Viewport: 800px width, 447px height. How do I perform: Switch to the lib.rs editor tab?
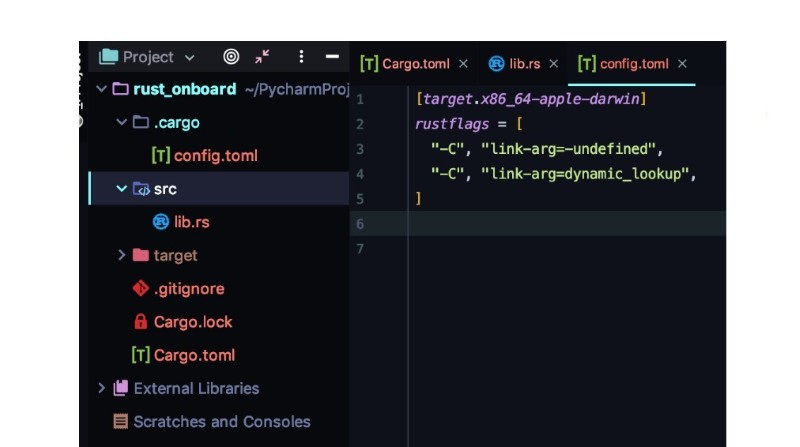(x=524, y=64)
